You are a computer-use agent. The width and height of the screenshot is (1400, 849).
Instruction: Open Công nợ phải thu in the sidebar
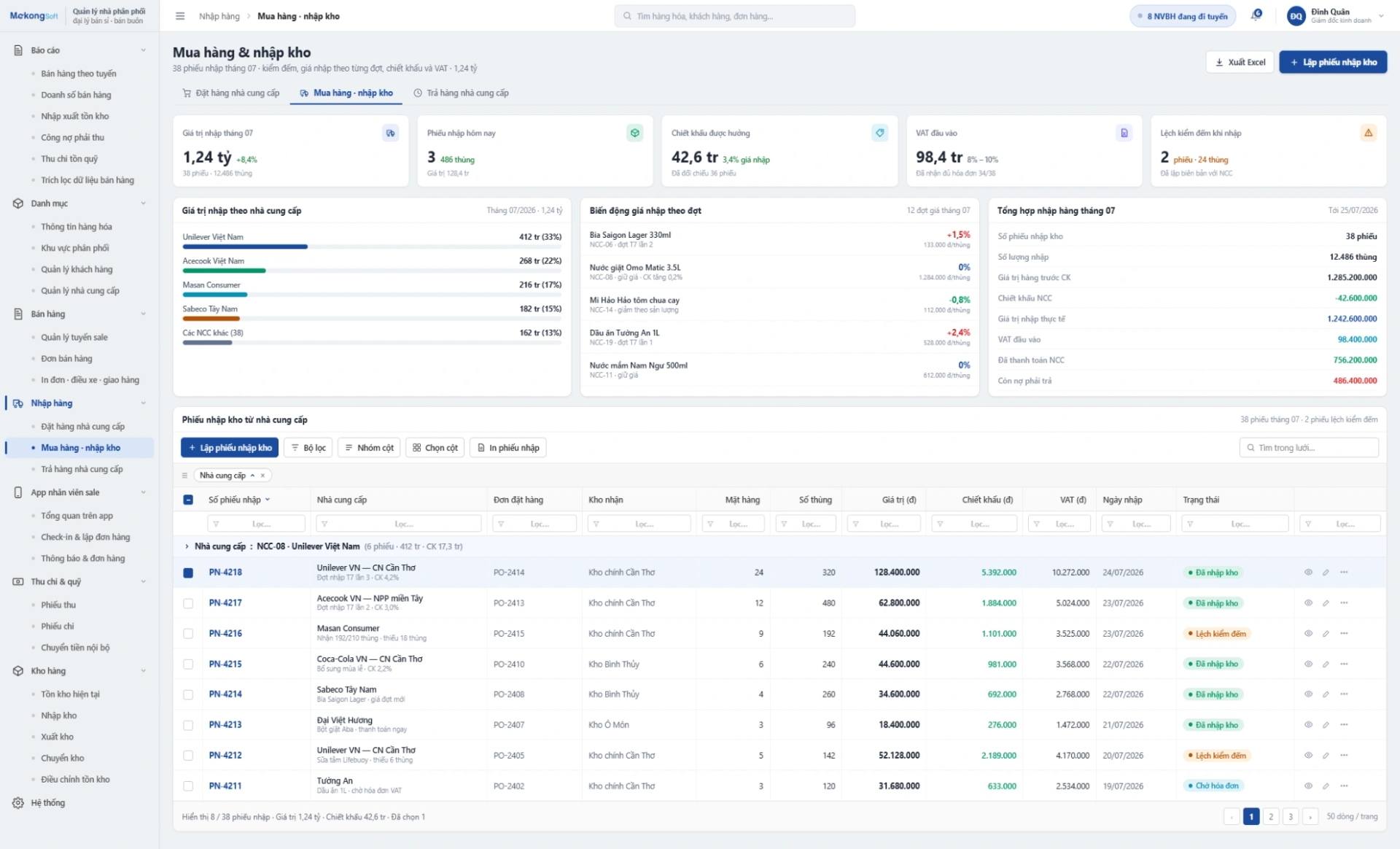click(73, 138)
